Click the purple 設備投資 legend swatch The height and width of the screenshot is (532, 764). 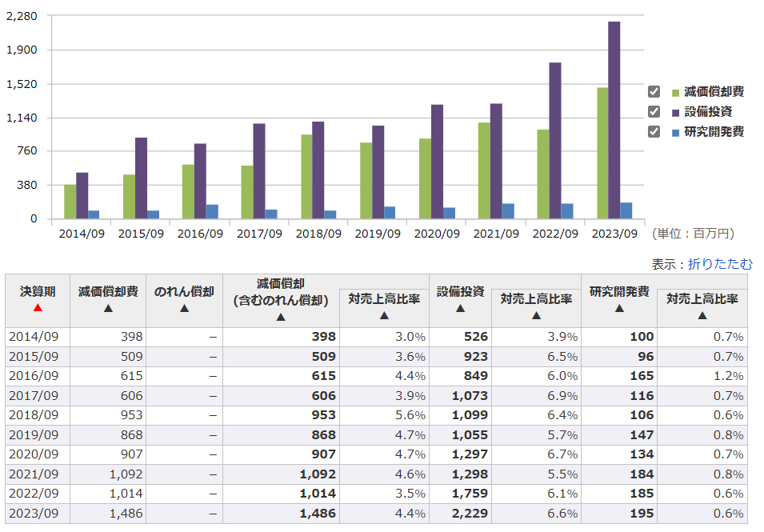(676, 111)
